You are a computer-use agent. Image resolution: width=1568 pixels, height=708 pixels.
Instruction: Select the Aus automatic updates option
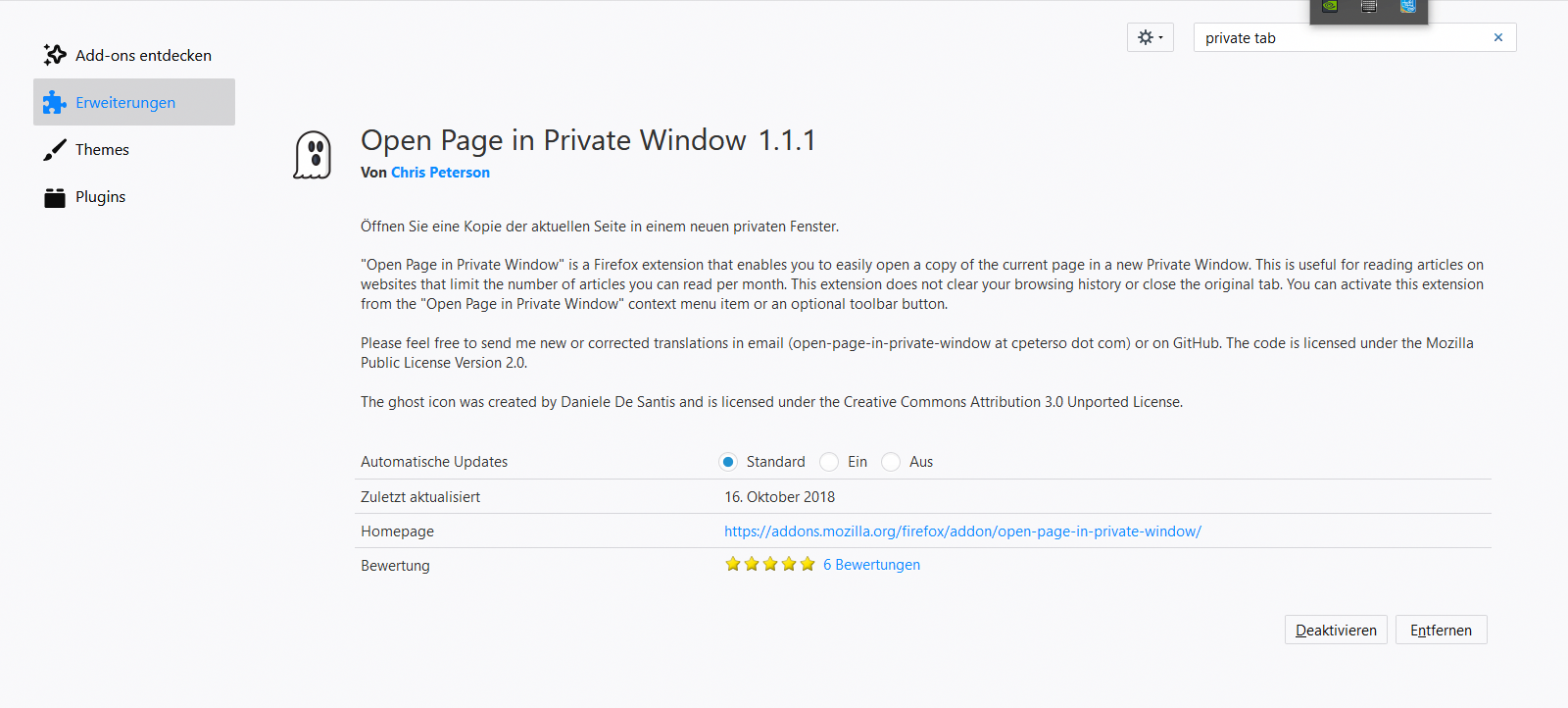891,462
